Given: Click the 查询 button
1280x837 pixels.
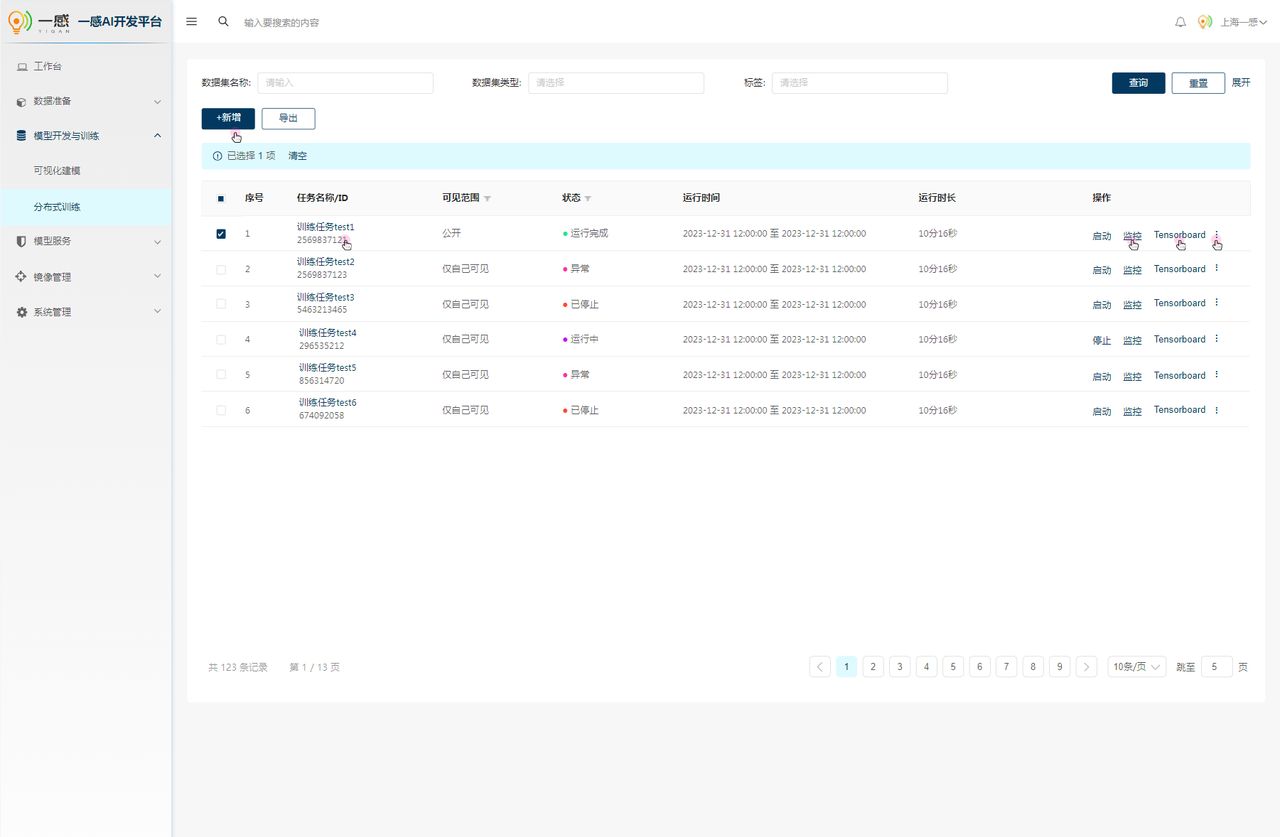Looking at the screenshot, I should pos(1138,83).
